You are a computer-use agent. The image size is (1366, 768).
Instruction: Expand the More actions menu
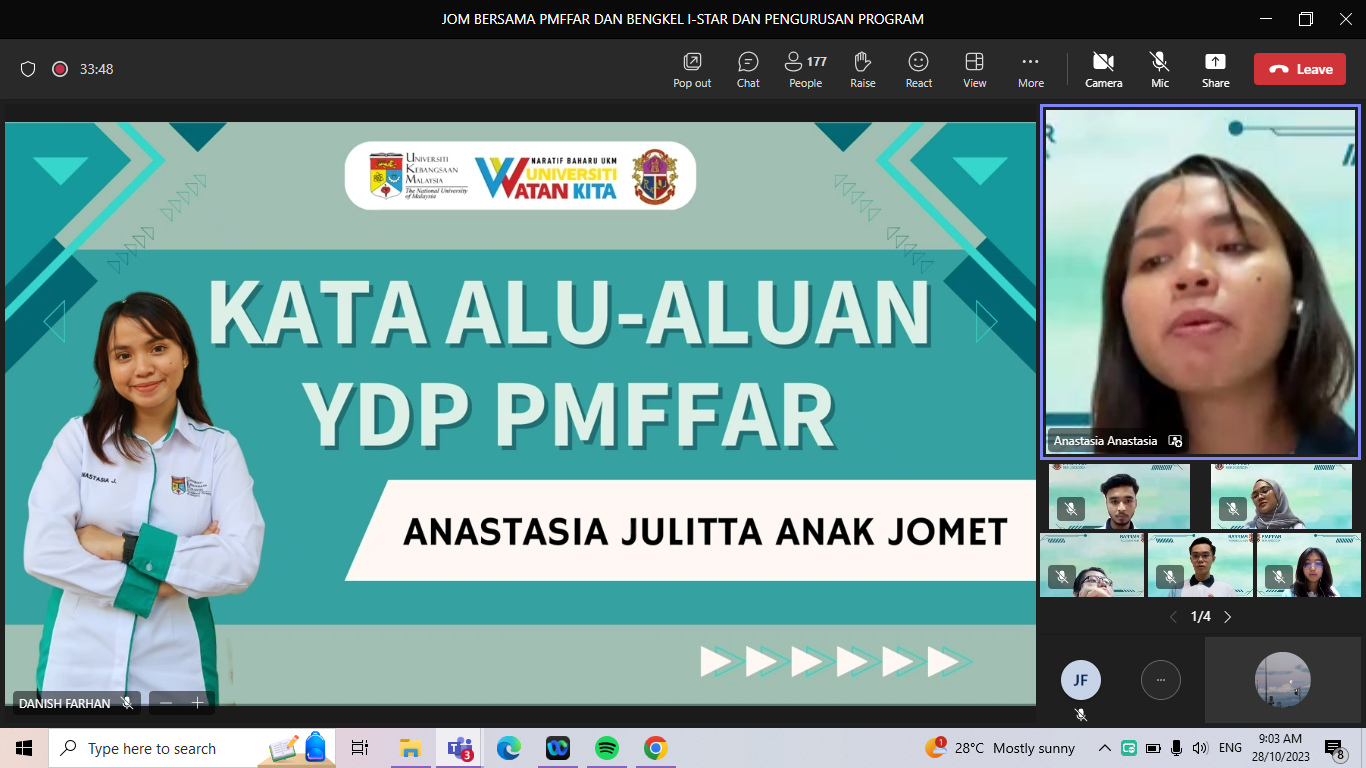1030,69
